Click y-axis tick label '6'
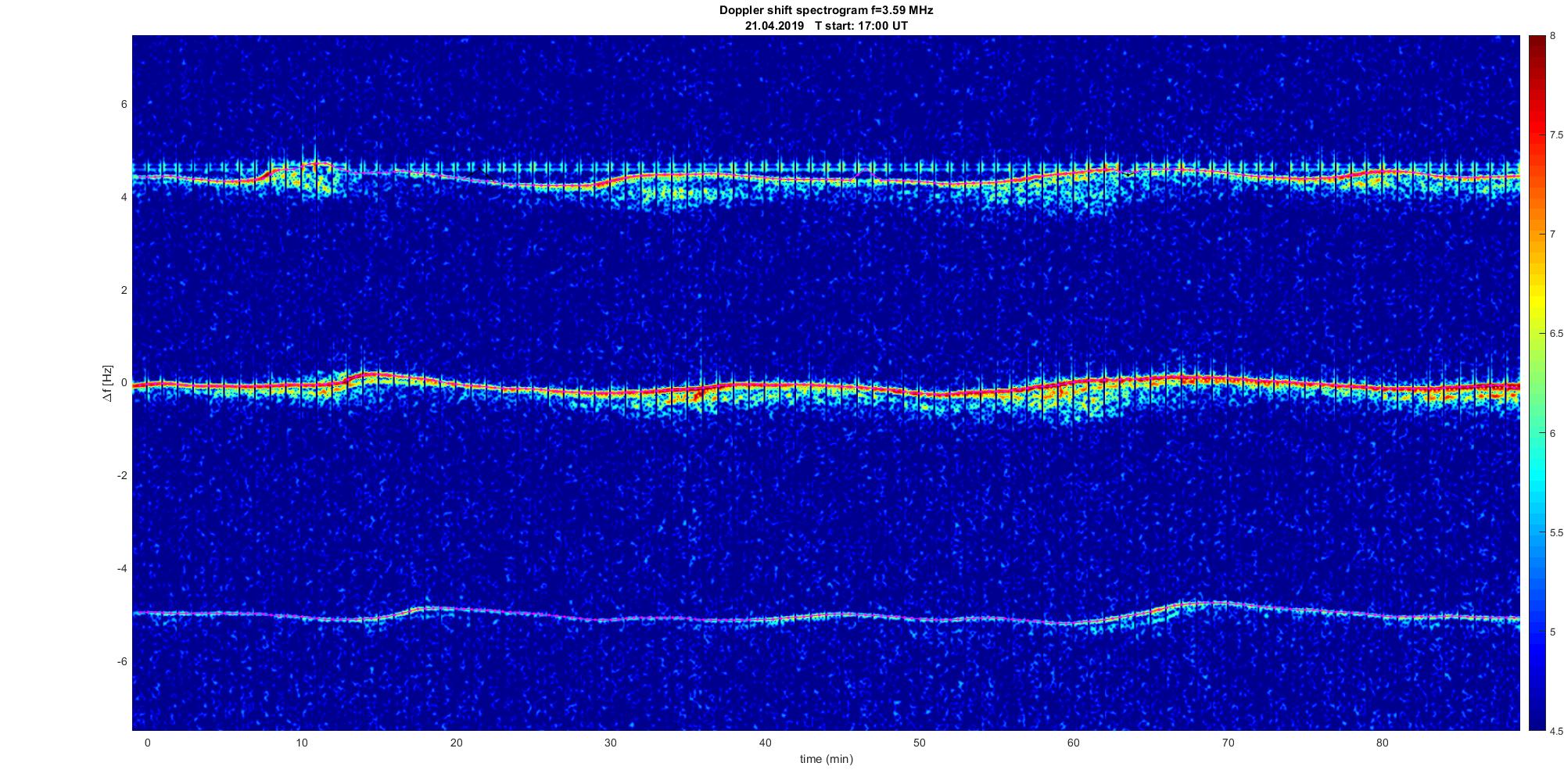Image resolution: width=1564 pixels, height=784 pixels. [x=124, y=105]
